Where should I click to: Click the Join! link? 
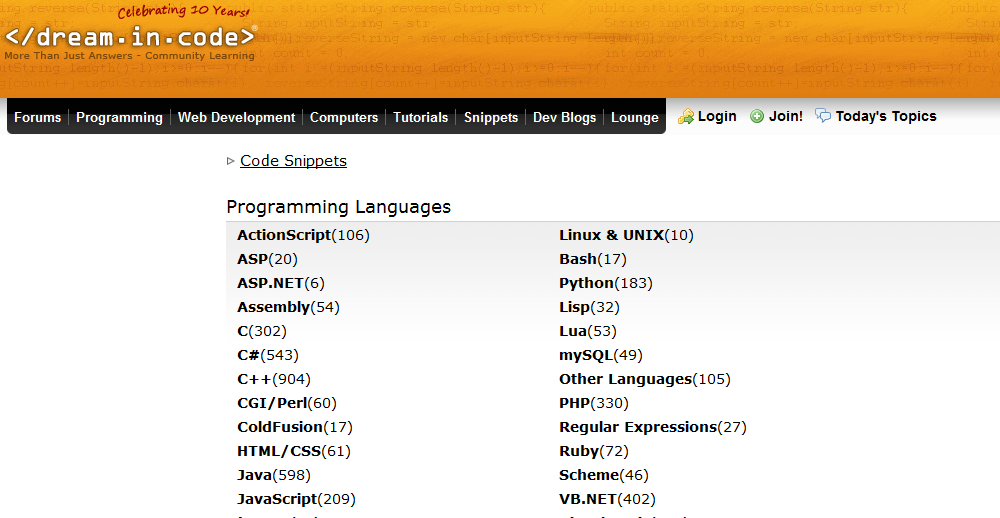point(786,116)
